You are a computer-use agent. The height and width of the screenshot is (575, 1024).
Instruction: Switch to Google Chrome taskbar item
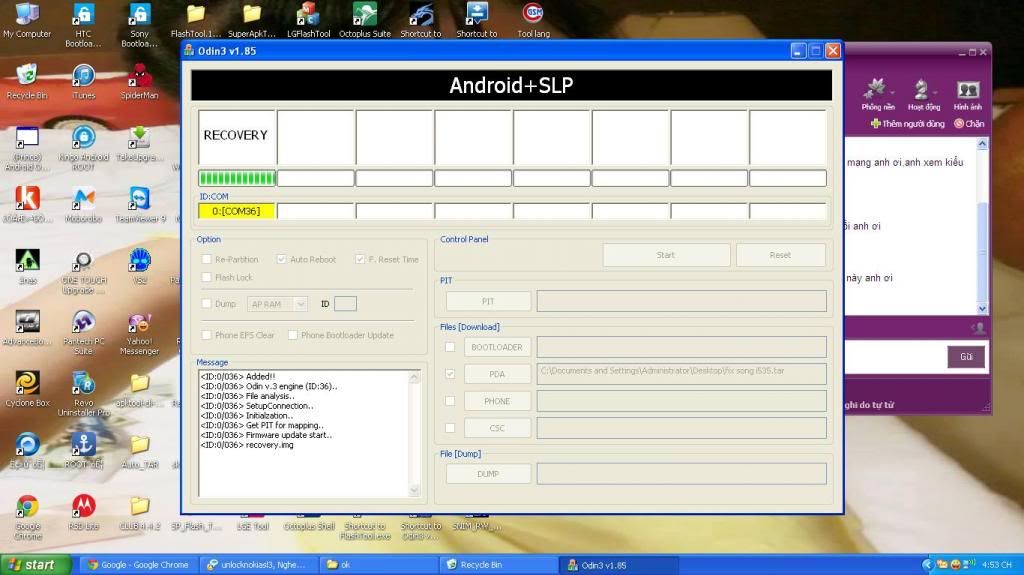138,565
